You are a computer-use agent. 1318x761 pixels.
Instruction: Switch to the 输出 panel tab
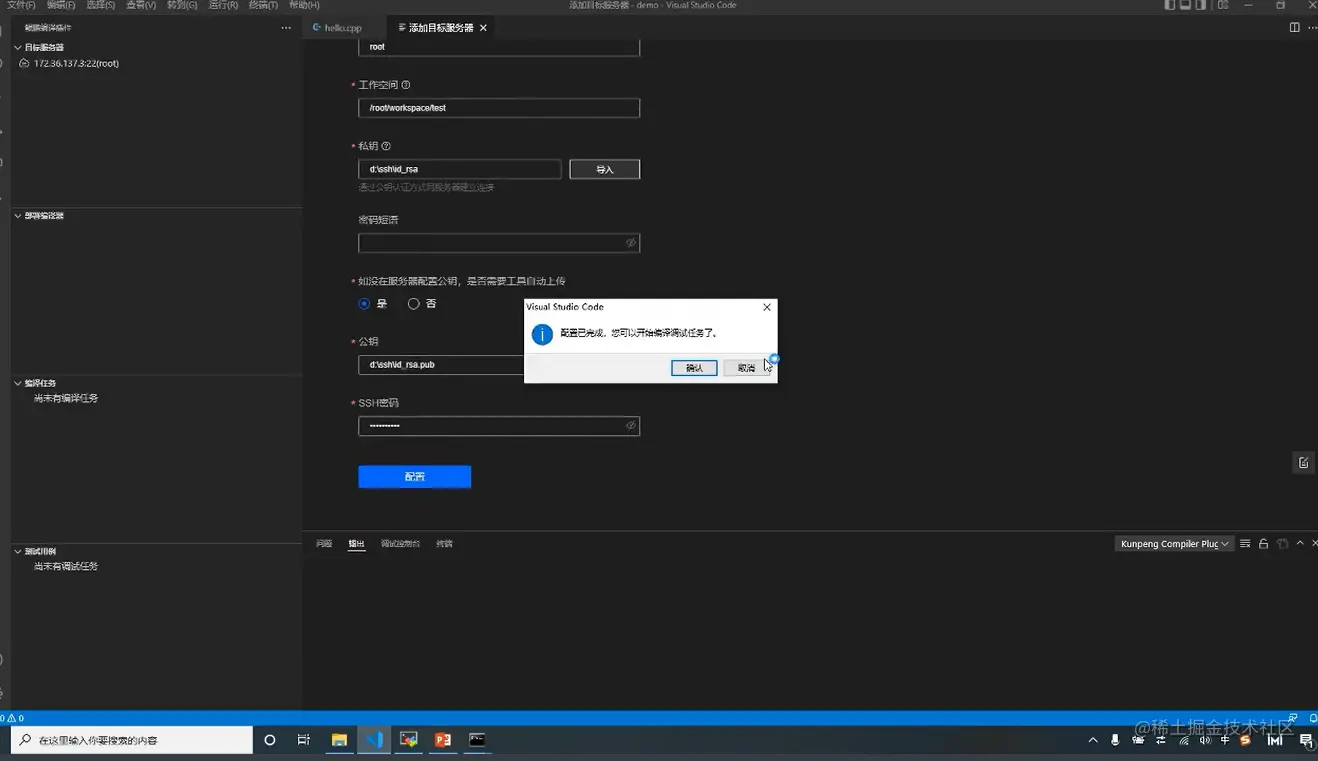(356, 544)
